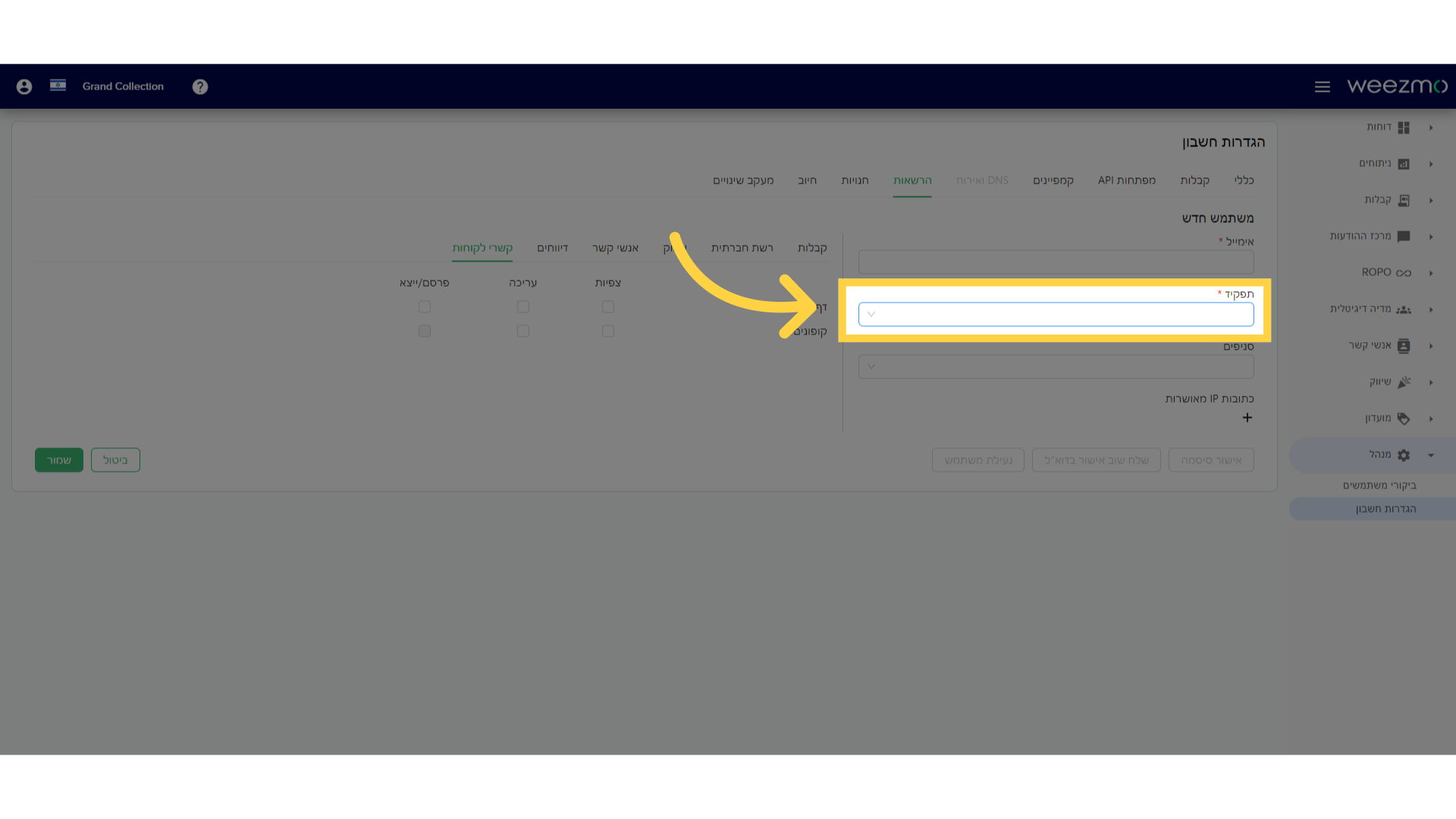This screenshot has width=1456, height=819.
Task: Open the help question mark icon
Action: 200,86
